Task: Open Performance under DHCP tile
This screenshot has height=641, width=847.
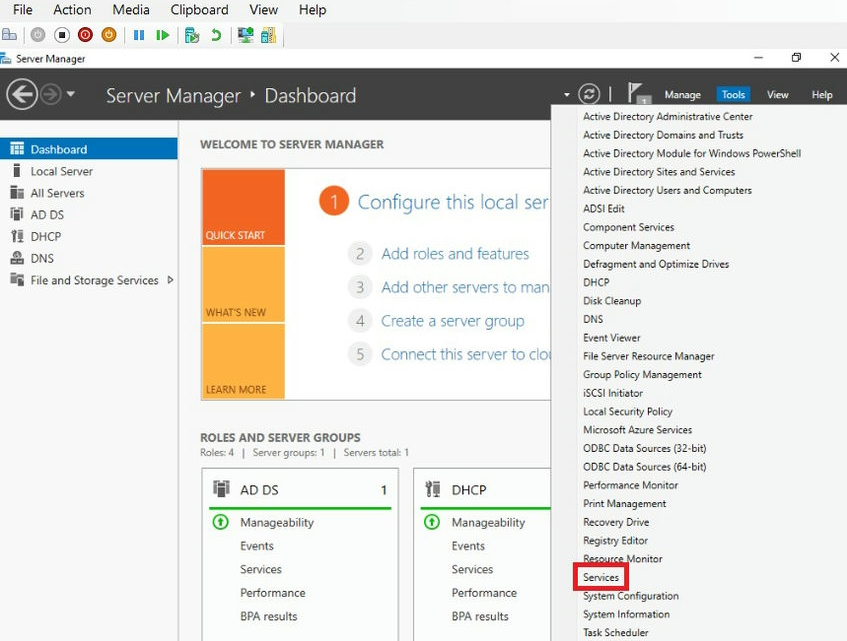Action: (484, 592)
